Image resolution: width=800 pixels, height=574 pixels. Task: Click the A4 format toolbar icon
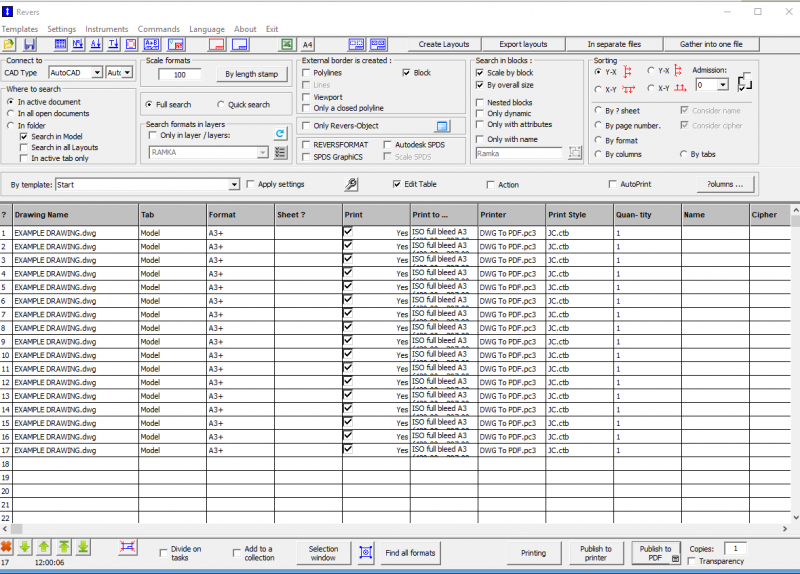click(x=307, y=45)
